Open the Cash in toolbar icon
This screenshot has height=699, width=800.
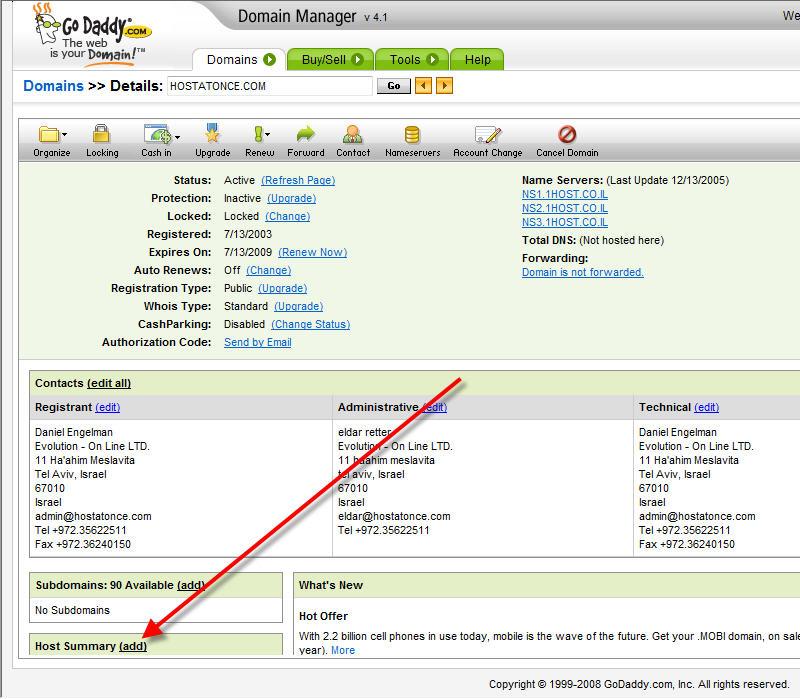(157, 134)
